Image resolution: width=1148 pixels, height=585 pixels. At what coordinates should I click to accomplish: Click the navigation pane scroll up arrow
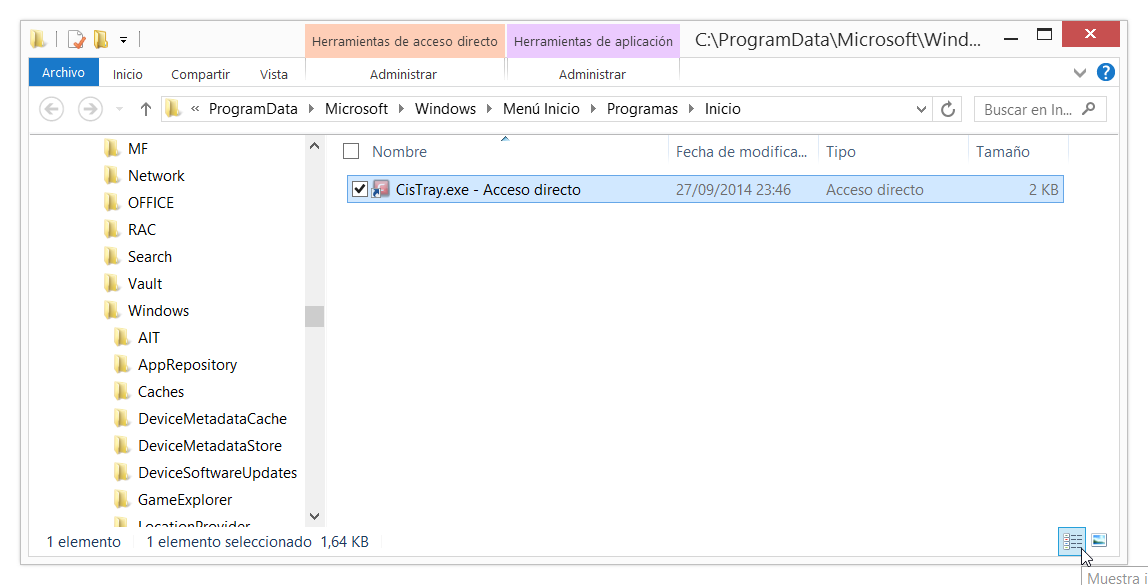click(315, 146)
